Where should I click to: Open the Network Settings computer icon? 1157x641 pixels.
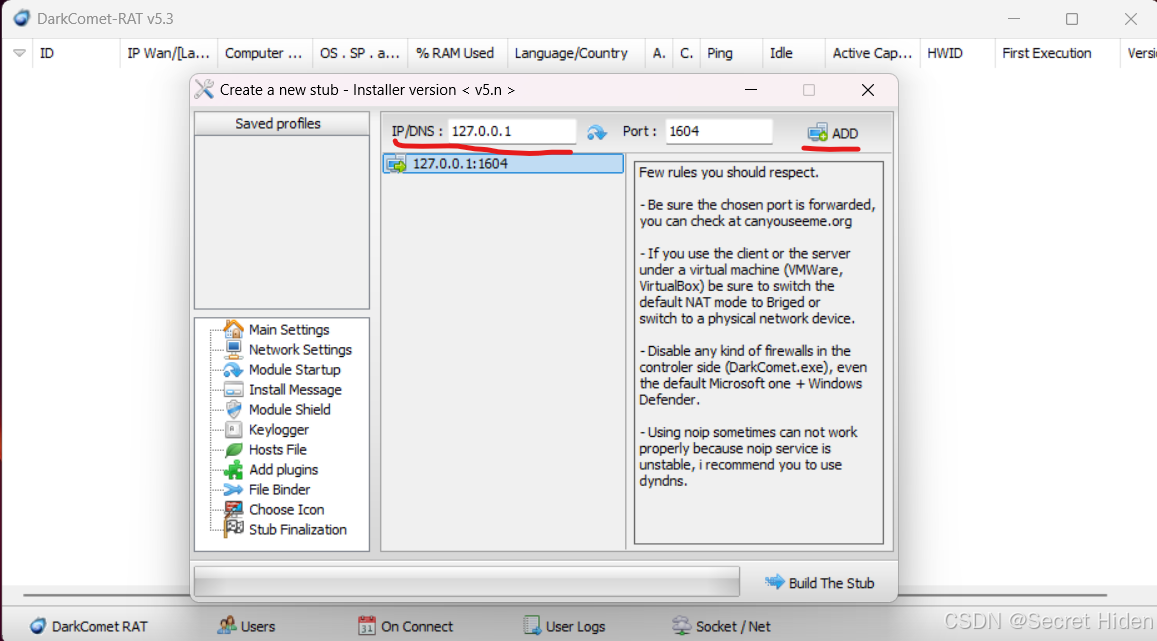point(233,349)
